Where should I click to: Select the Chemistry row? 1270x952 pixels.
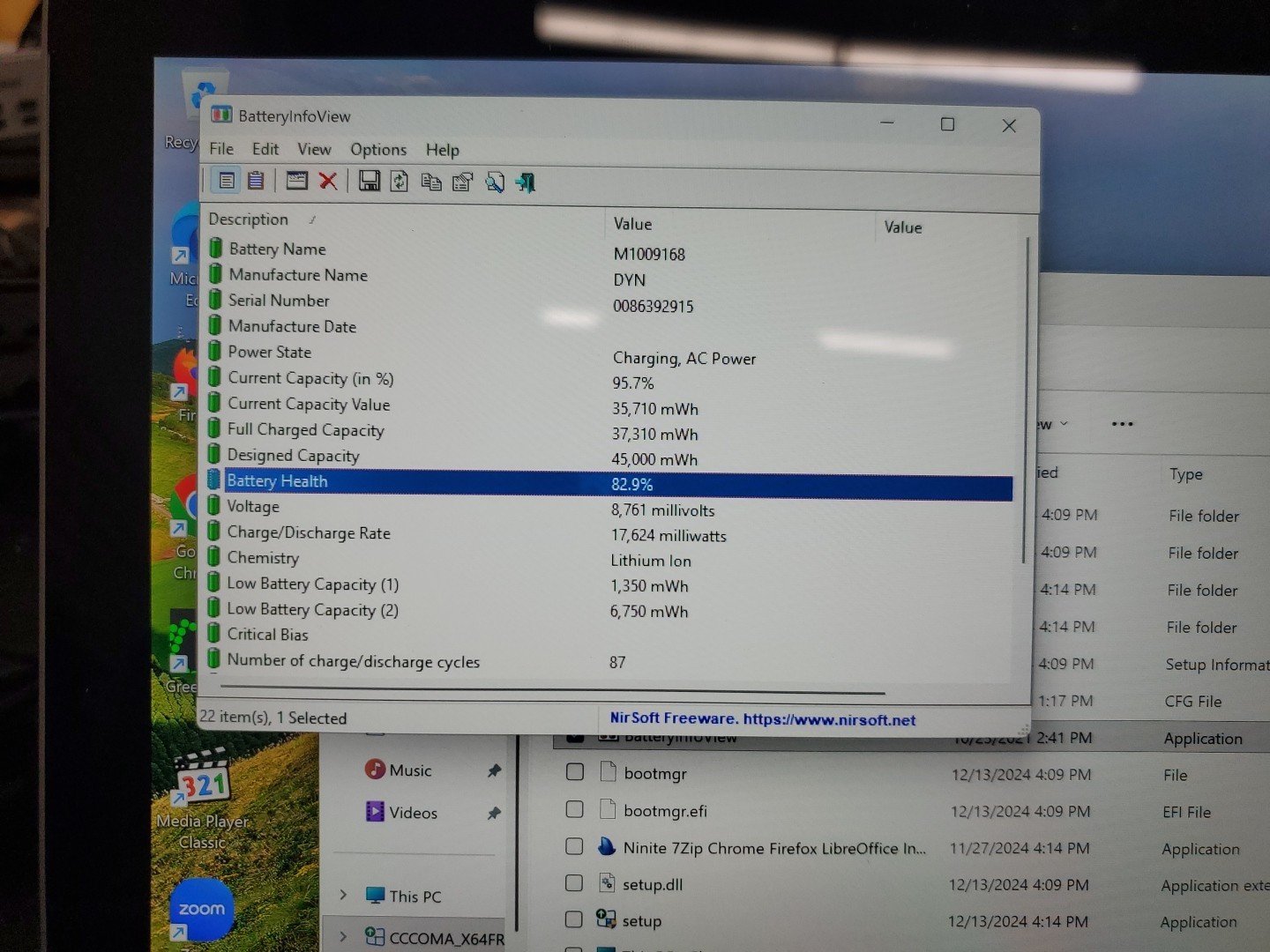609,559
